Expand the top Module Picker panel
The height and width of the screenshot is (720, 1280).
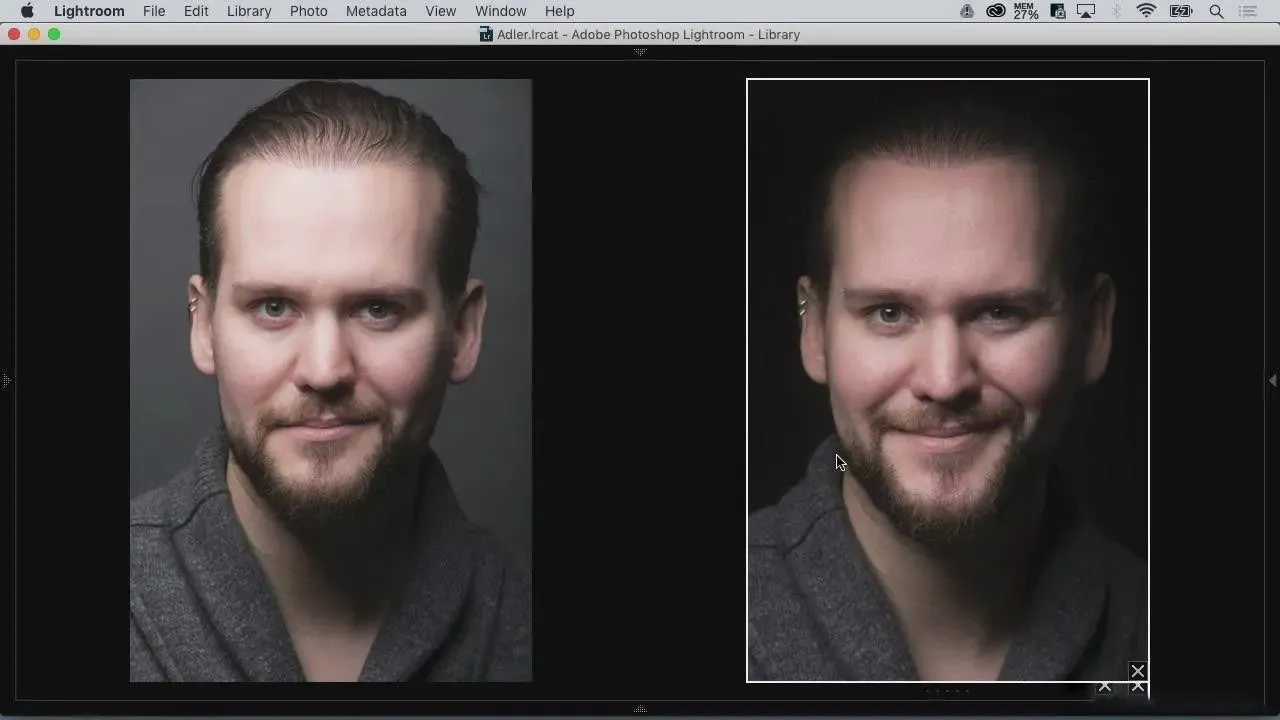tap(640, 51)
